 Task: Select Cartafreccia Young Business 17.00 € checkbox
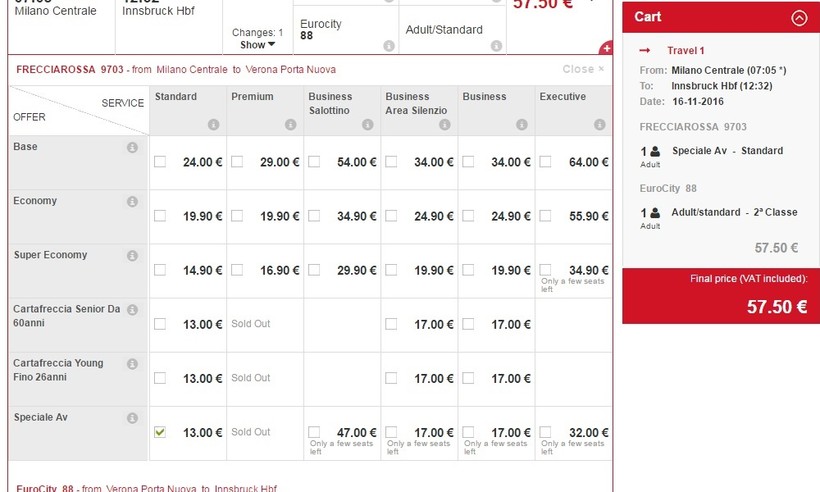pos(468,378)
